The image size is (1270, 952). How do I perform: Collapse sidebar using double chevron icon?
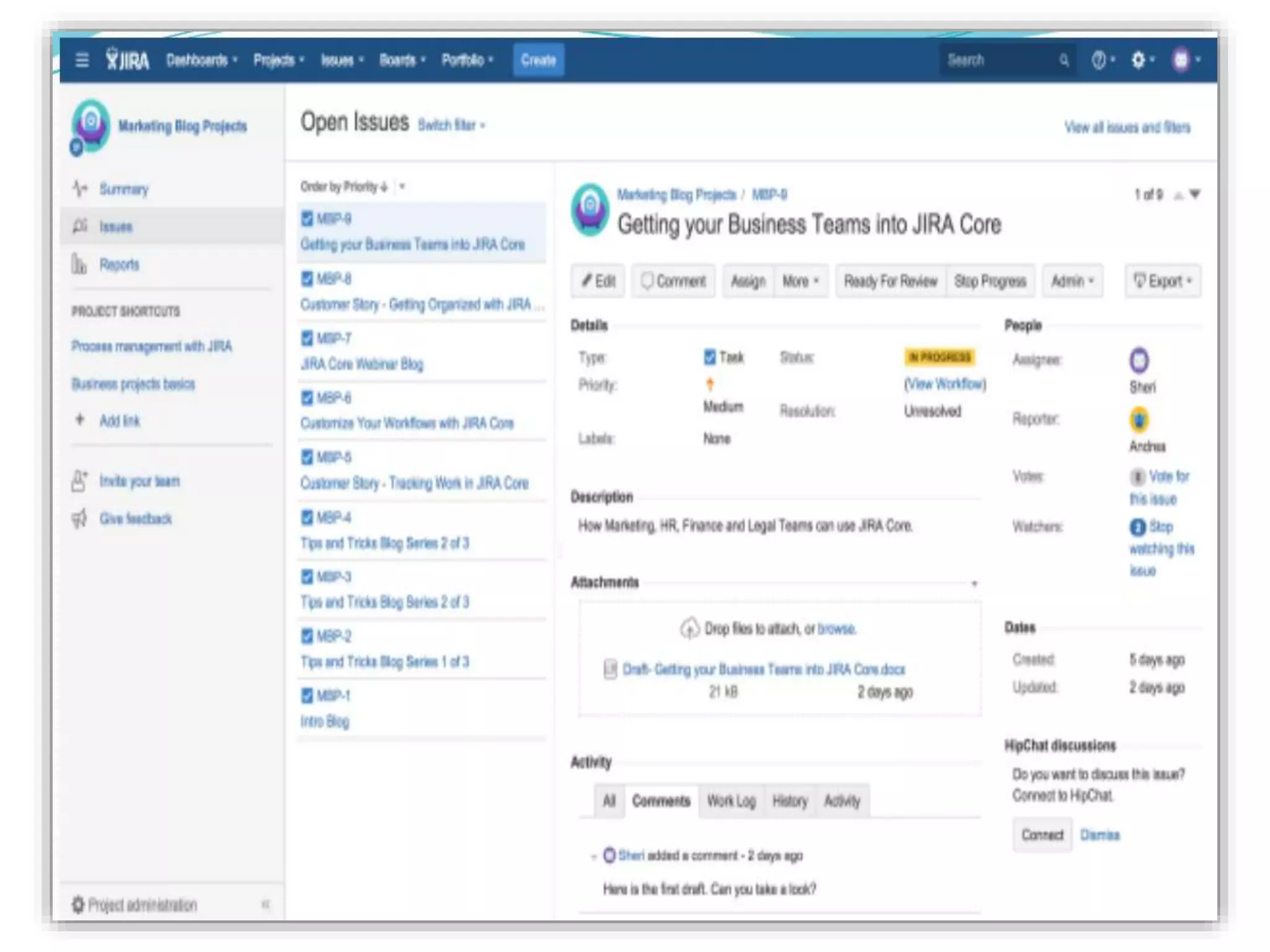tap(265, 904)
